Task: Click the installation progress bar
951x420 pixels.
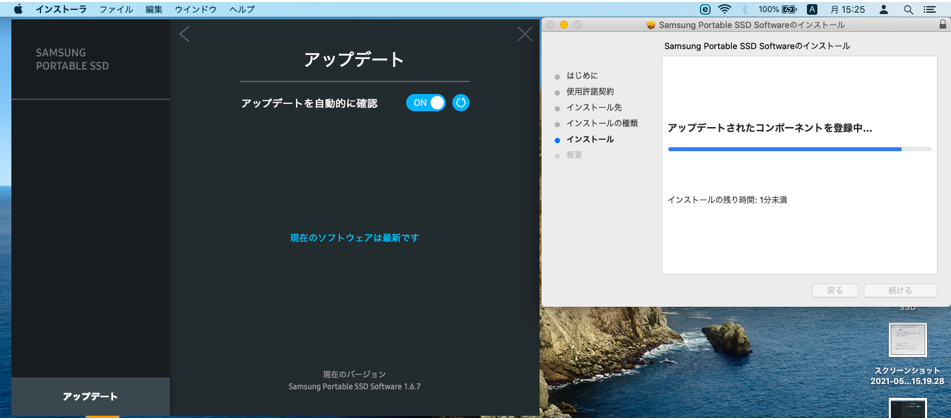Action: (x=799, y=149)
